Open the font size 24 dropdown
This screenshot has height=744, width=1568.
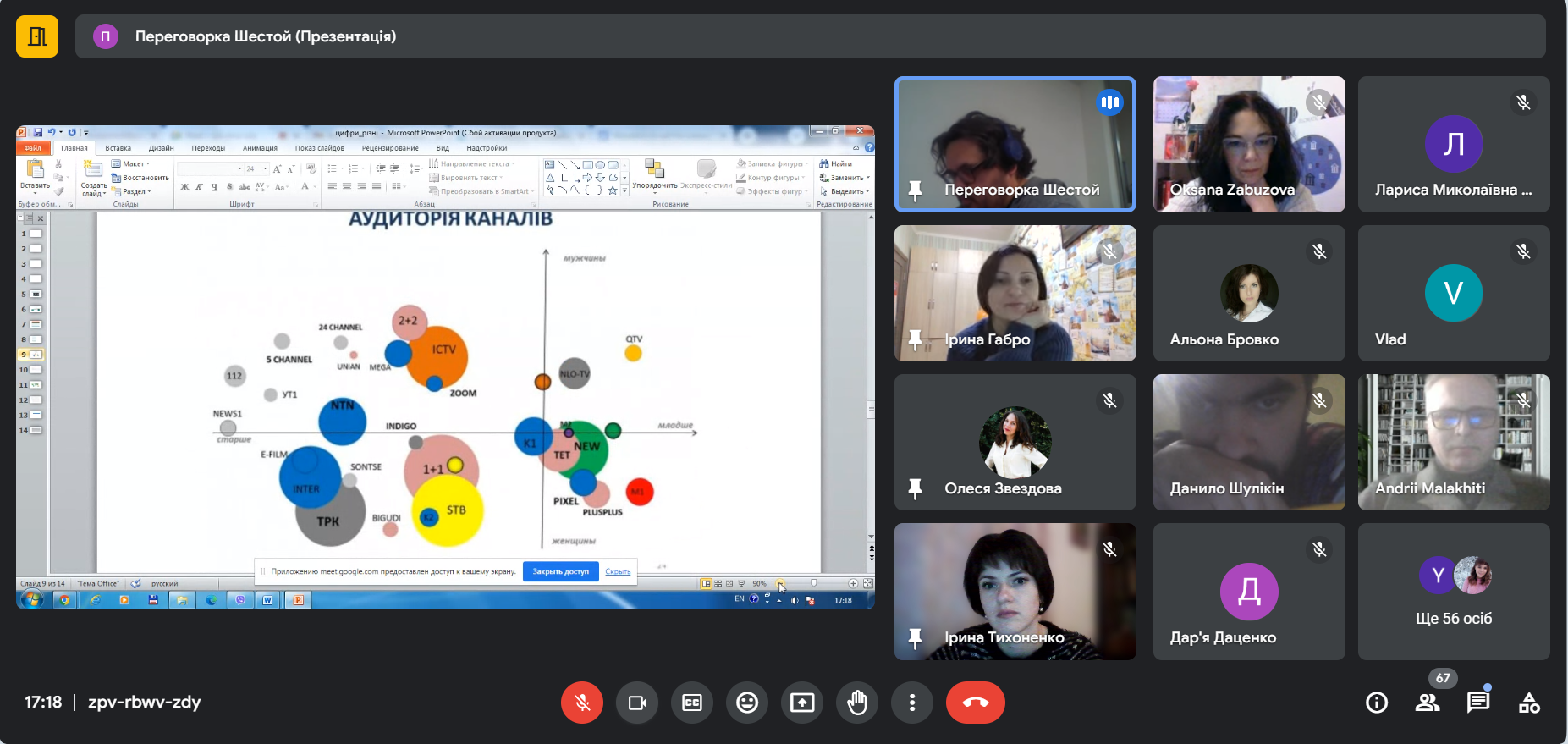coord(265,168)
